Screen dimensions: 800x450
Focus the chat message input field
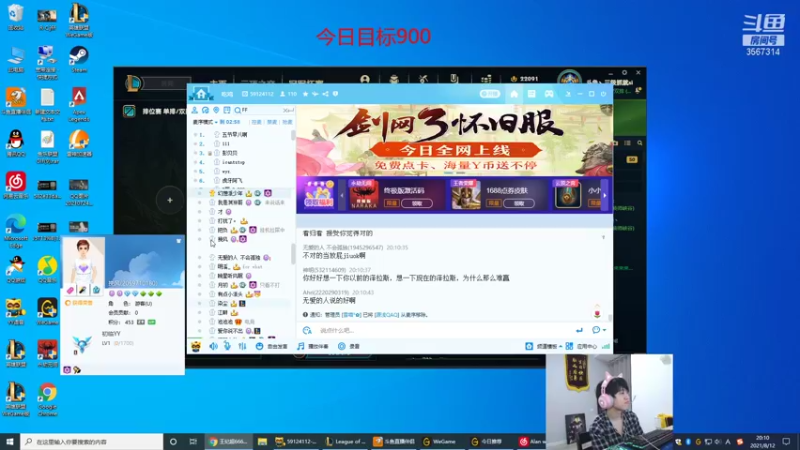pos(444,331)
